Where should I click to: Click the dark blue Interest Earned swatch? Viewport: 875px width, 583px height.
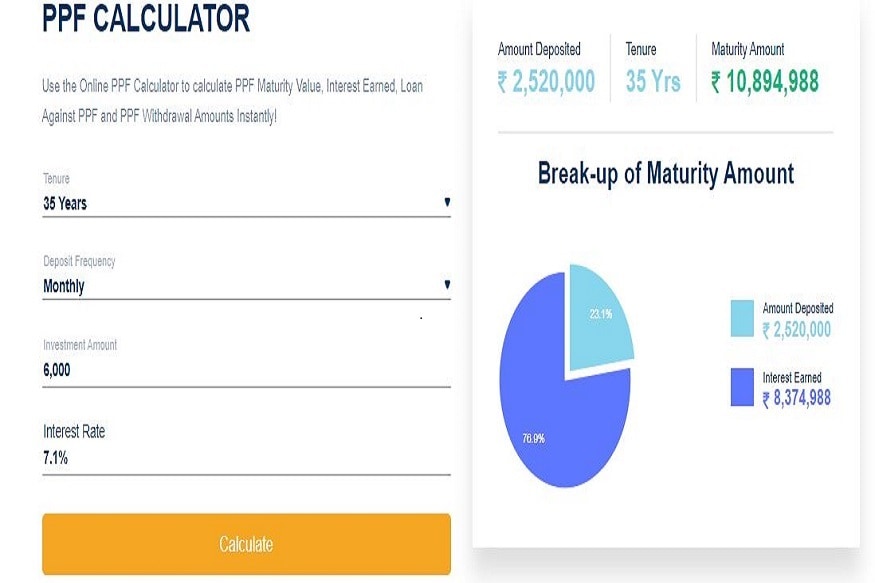pyautogui.click(x=742, y=385)
